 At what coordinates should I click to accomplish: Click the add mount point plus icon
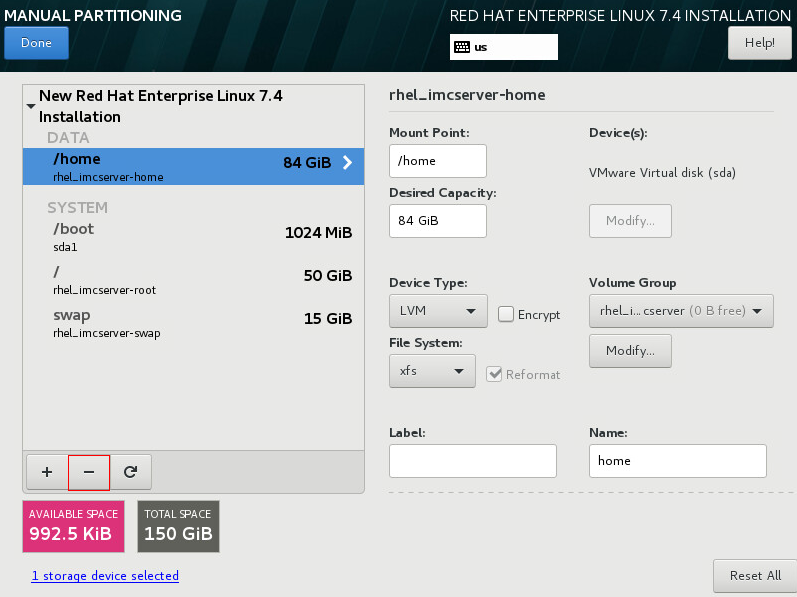pyautogui.click(x=47, y=472)
